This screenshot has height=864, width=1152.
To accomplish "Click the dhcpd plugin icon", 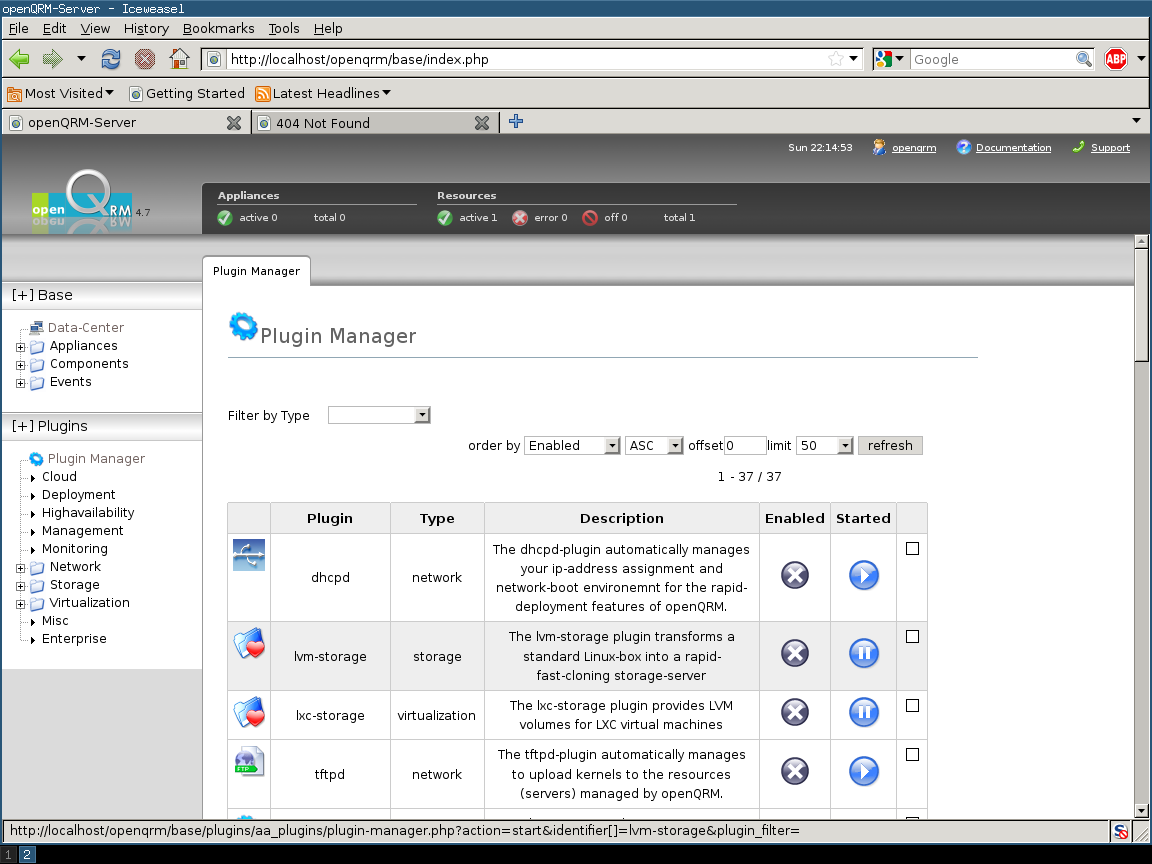I will coord(249,555).
